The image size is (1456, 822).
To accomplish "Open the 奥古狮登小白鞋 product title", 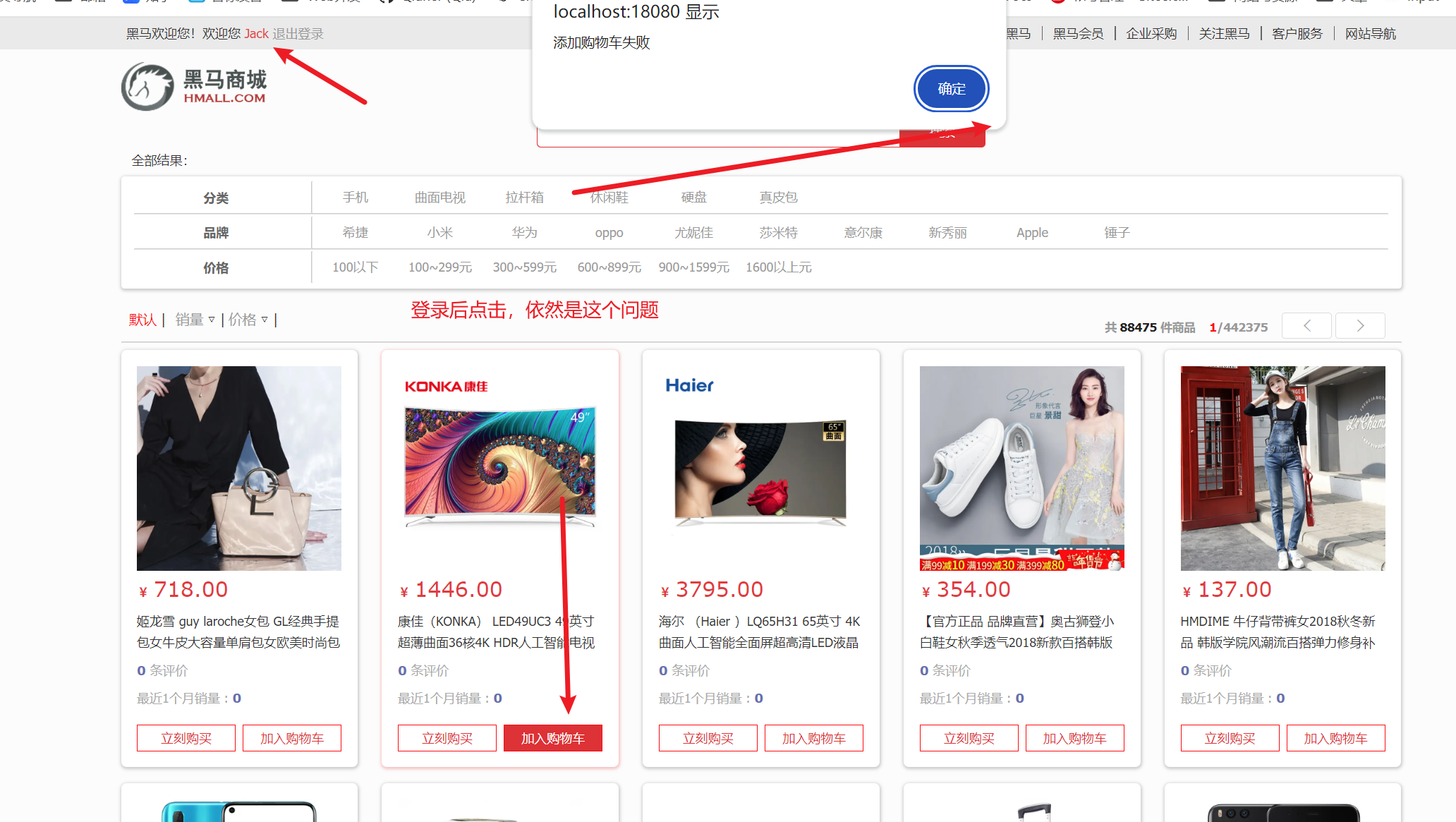I will point(1017,632).
